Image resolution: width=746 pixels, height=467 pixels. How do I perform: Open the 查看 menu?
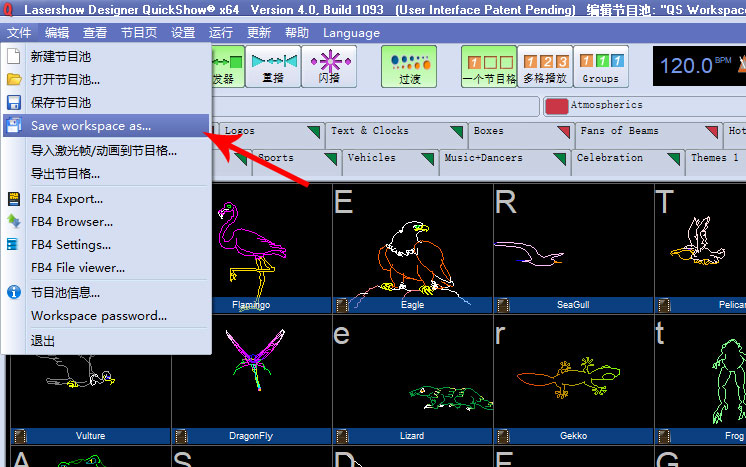(95, 33)
